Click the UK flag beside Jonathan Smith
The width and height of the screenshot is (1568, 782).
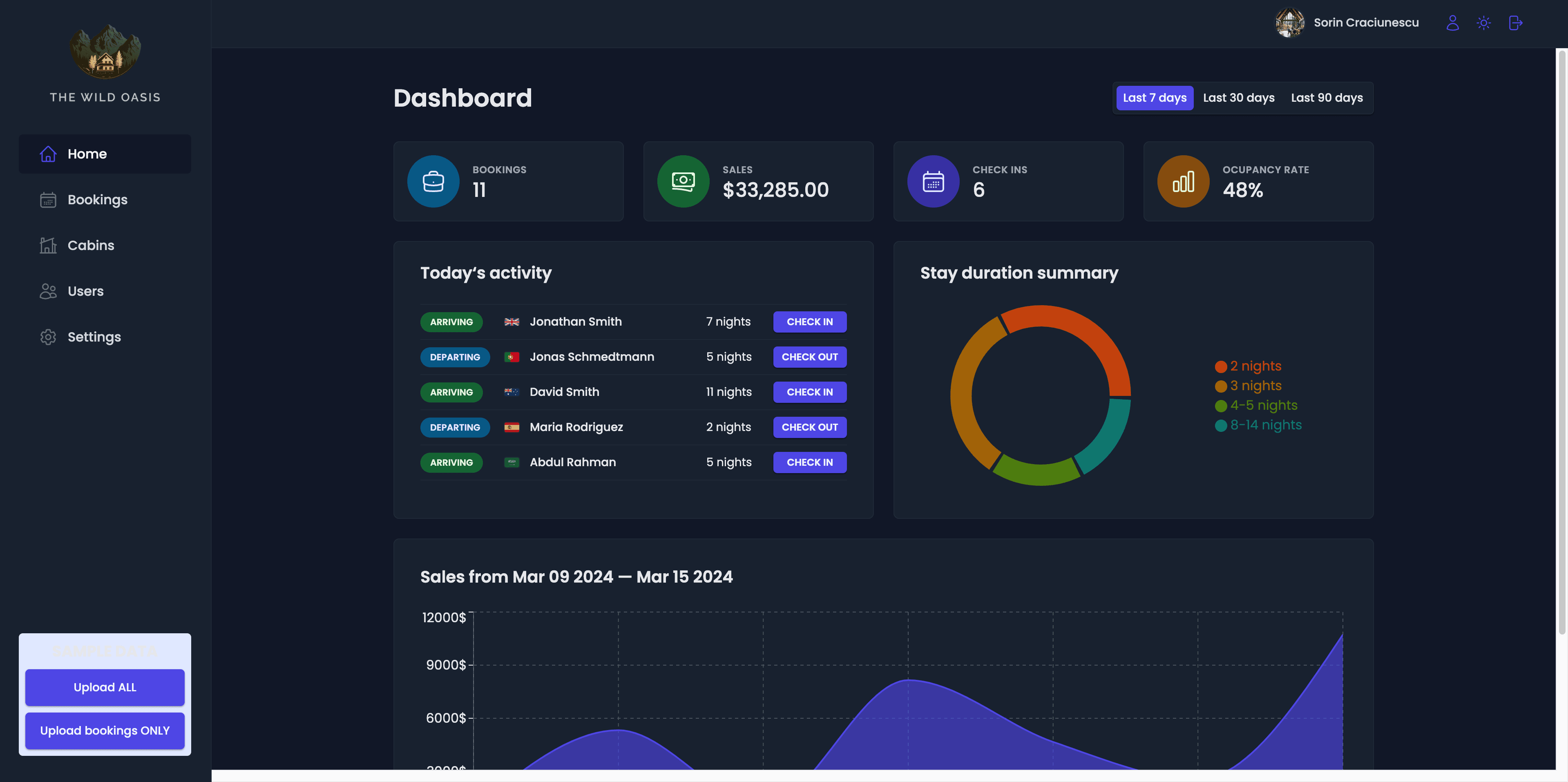(511, 322)
